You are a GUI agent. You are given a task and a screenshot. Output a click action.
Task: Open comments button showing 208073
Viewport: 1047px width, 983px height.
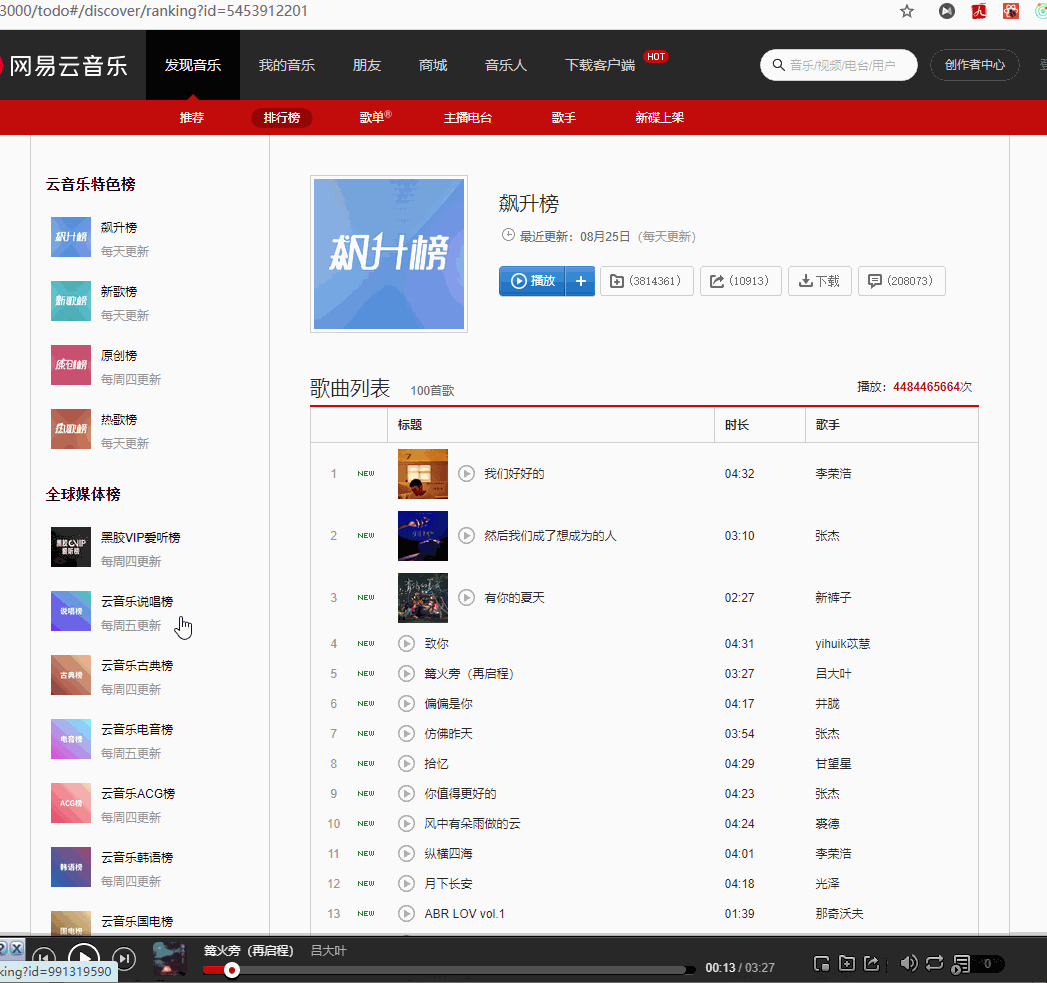point(901,281)
